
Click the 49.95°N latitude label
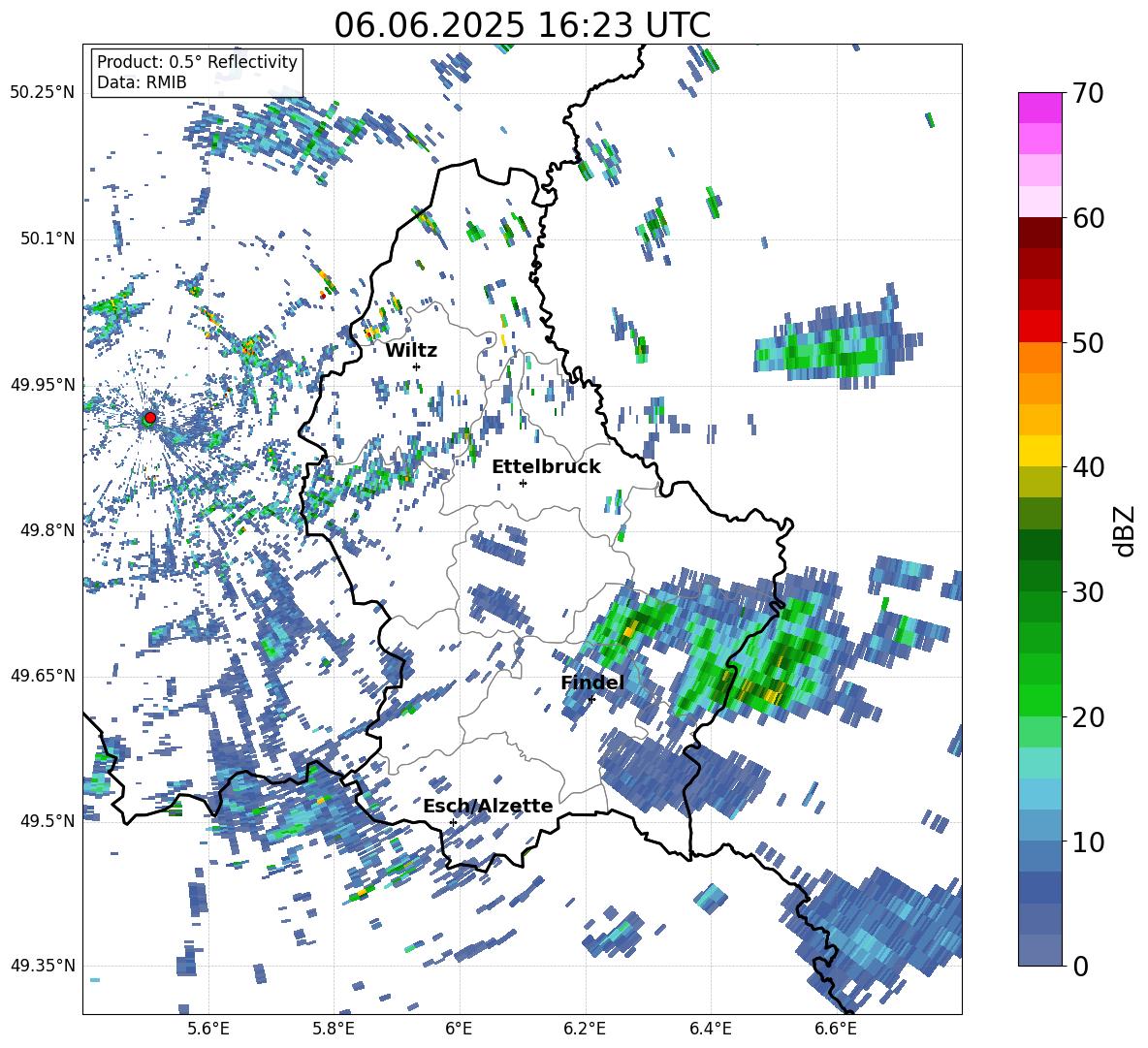tap(43, 384)
